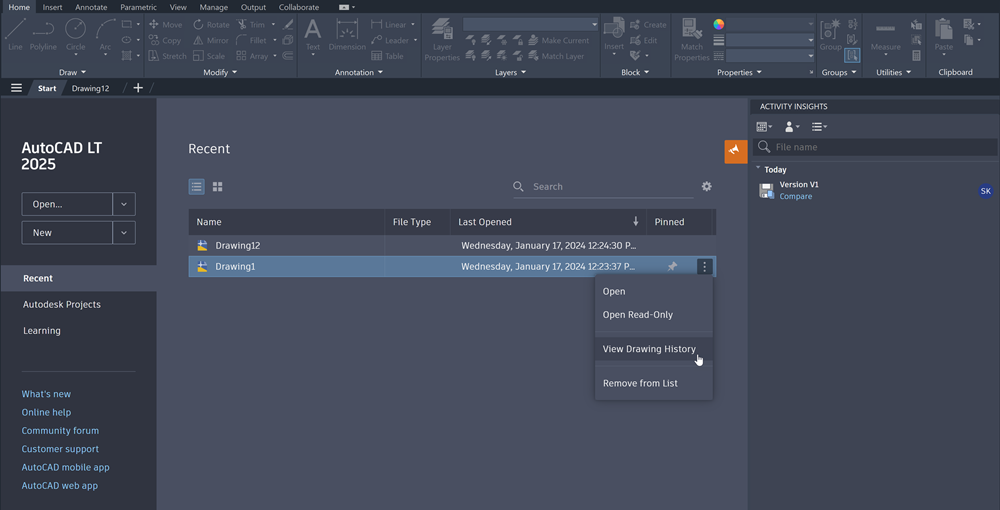Select the Dimension tool
Screen dimensions: 1000x510
(347, 34)
